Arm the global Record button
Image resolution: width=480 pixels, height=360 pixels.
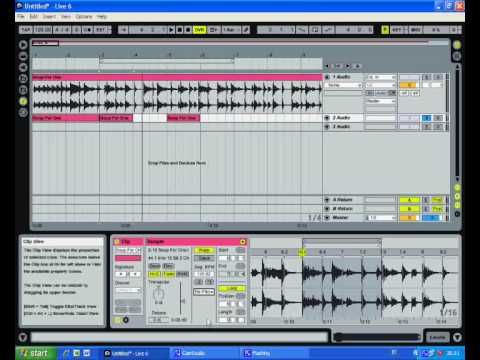click(188, 30)
